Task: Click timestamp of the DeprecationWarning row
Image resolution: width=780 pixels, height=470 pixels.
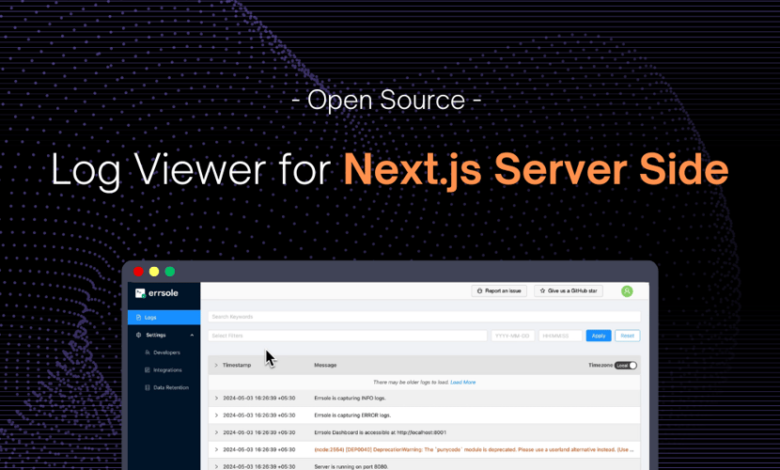Action: 259,450
